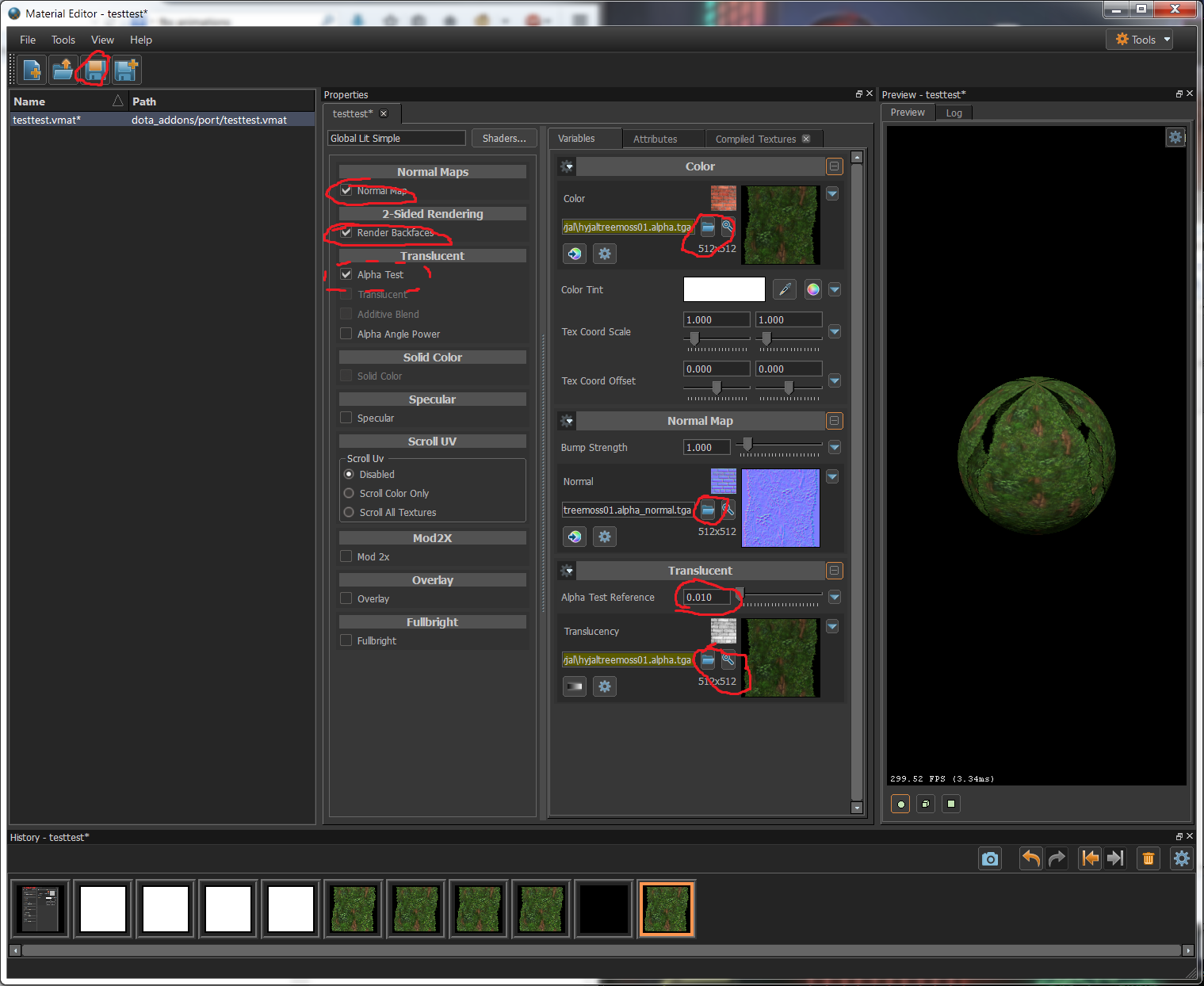
Task: Open the View menu
Action: [102, 40]
